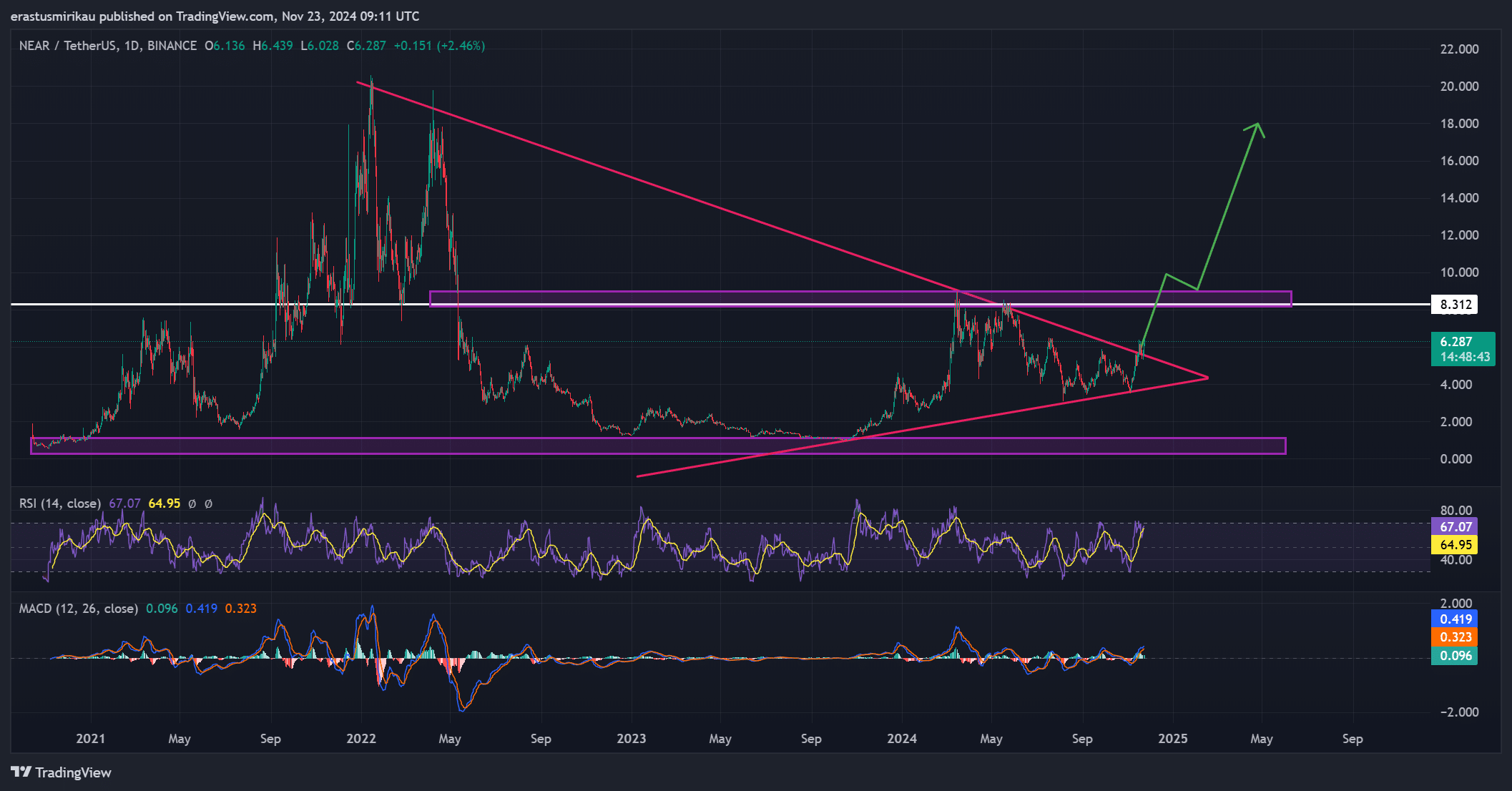1512x791 pixels.
Task: Click the 2.000 MACD axis label
Action: click(x=1456, y=604)
